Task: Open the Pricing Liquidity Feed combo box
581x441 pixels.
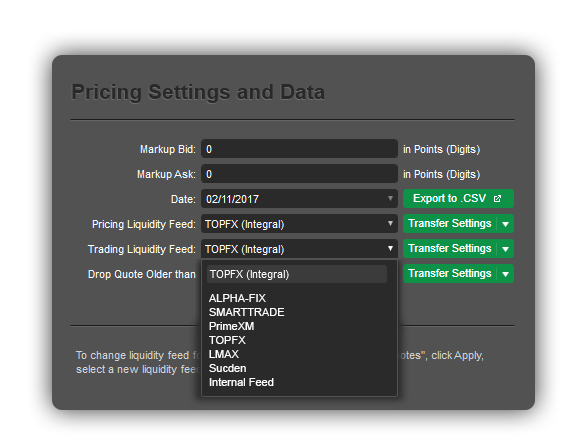Action: (x=299, y=224)
